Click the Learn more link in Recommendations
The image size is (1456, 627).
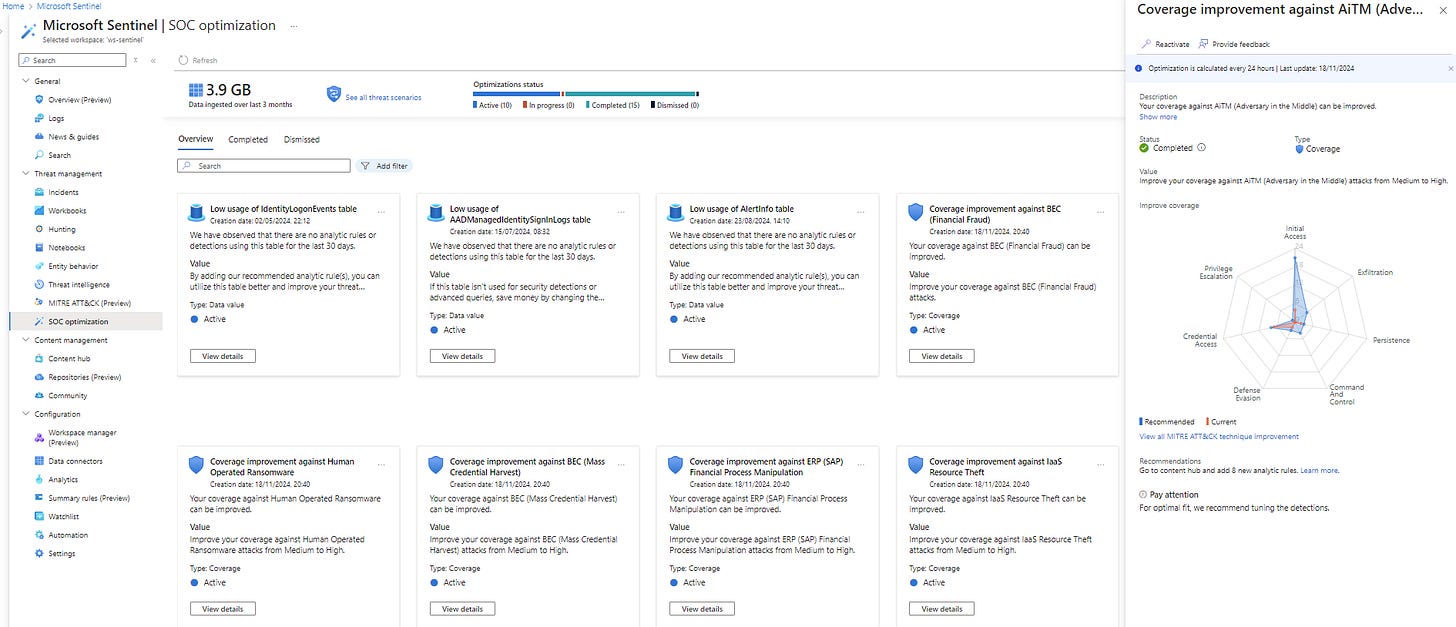1319,470
